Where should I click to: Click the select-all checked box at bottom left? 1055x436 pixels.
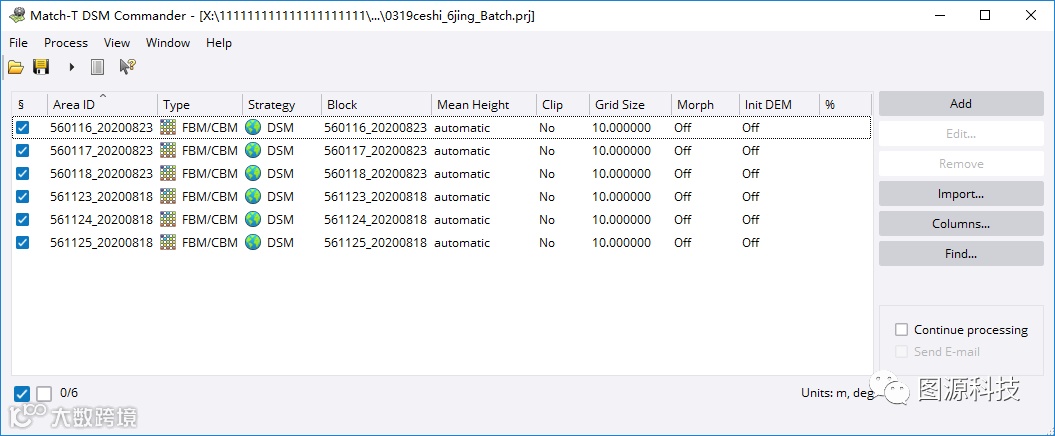pos(22,394)
